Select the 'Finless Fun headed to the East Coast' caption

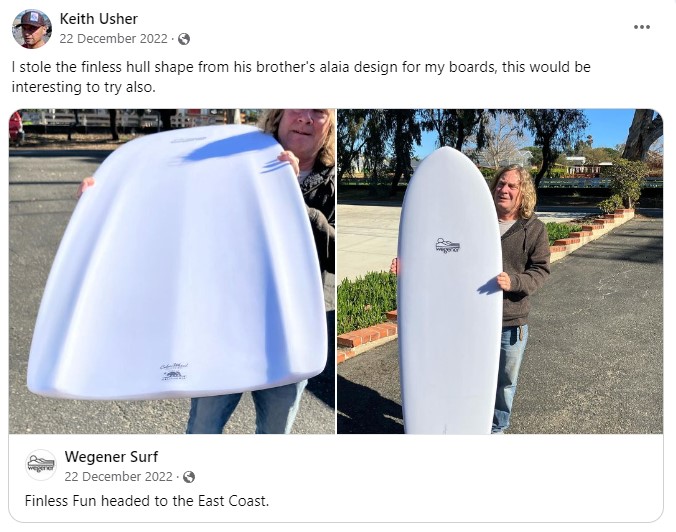coord(147,501)
